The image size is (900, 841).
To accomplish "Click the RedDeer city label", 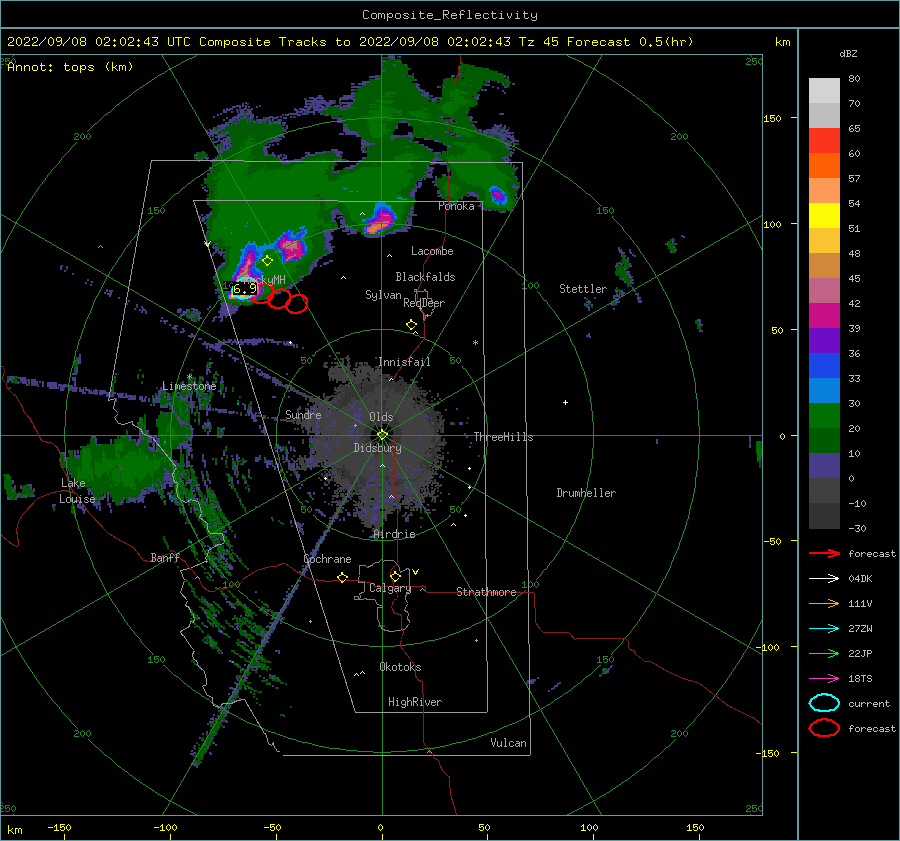I will [424, 303].
